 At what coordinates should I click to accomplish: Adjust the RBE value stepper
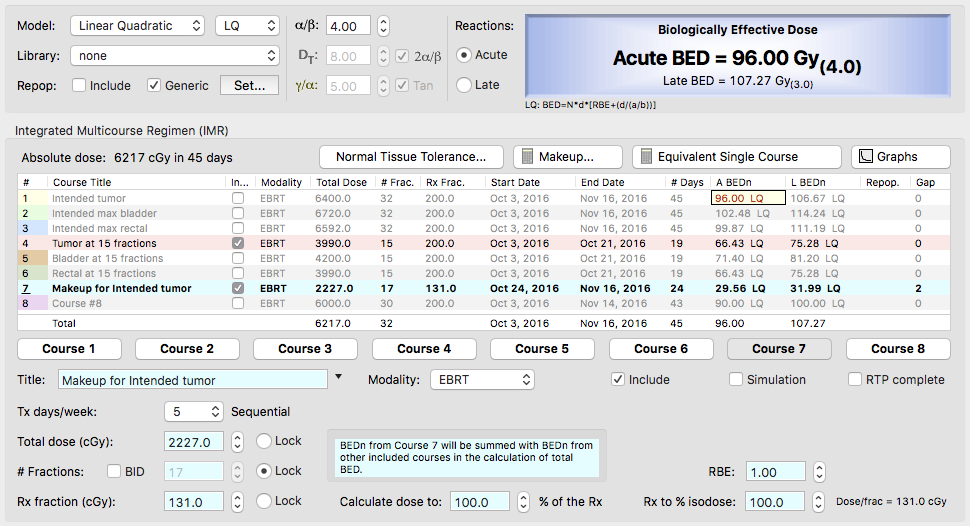point(819,472)
